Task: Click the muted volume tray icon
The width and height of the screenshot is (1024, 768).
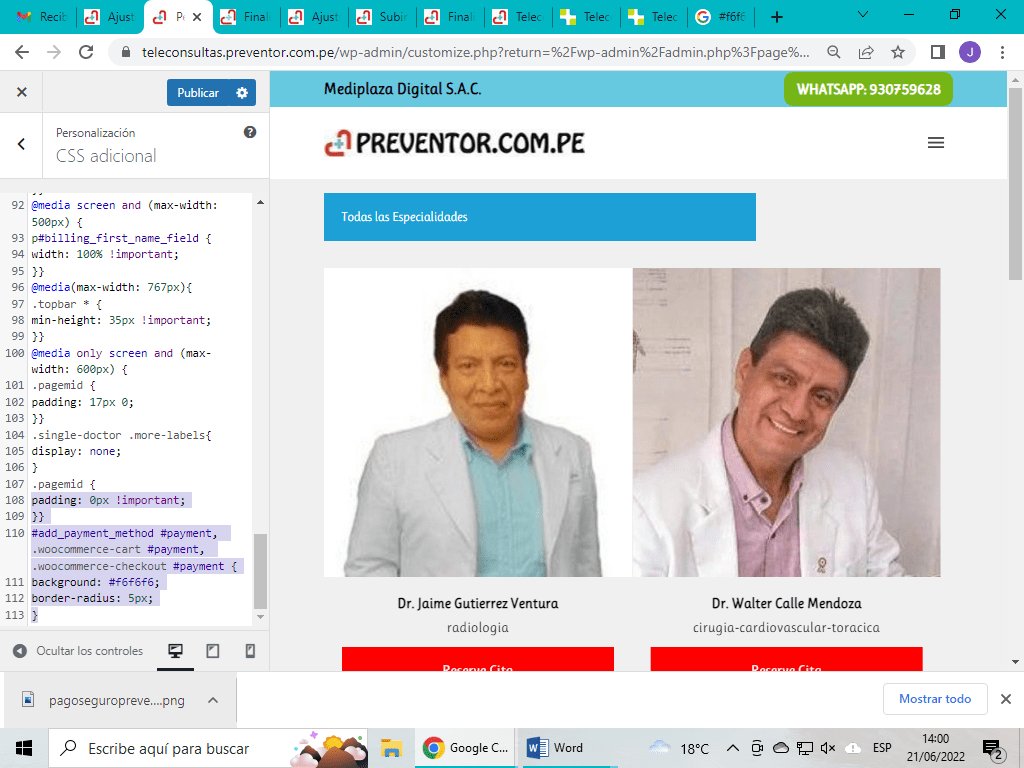Action: point(828,748)
